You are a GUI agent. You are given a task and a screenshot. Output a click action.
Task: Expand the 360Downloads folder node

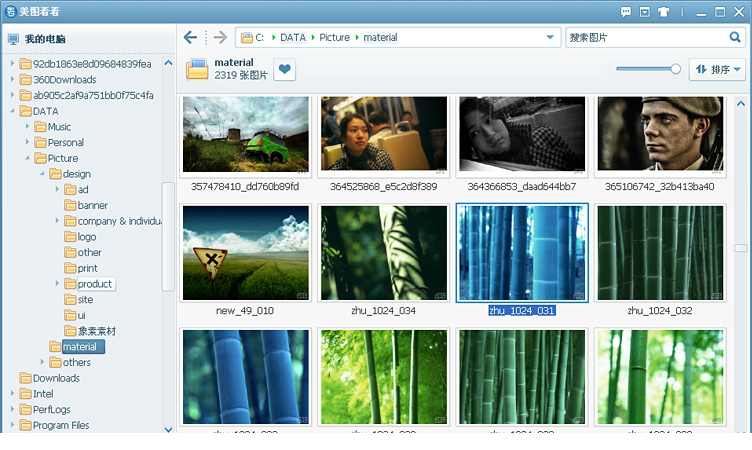pyautogui.click(x=12, y=79)
